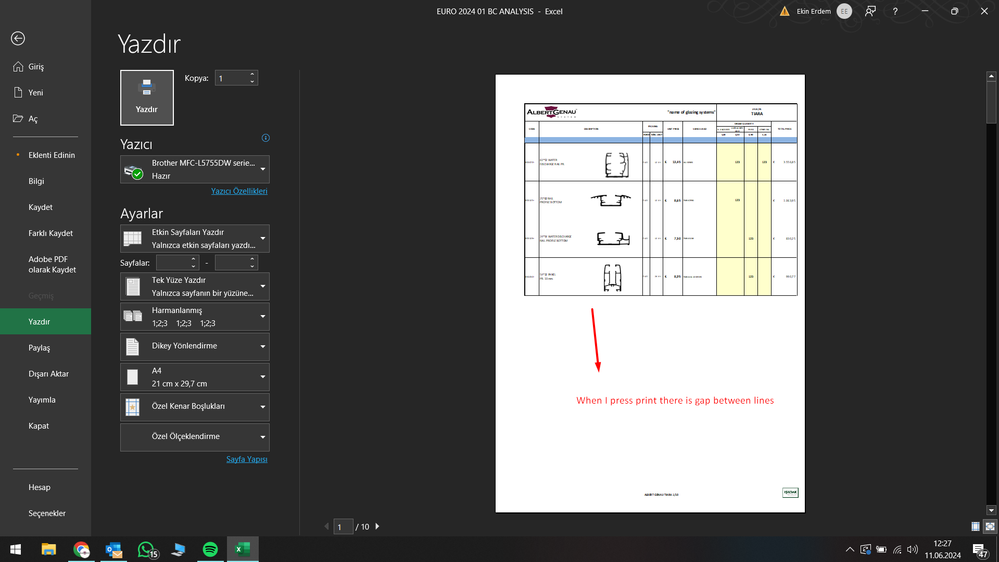Screen dimensions: 999x562
Task: Increase the Sayfalar end page value
Action: click(252, 259)
